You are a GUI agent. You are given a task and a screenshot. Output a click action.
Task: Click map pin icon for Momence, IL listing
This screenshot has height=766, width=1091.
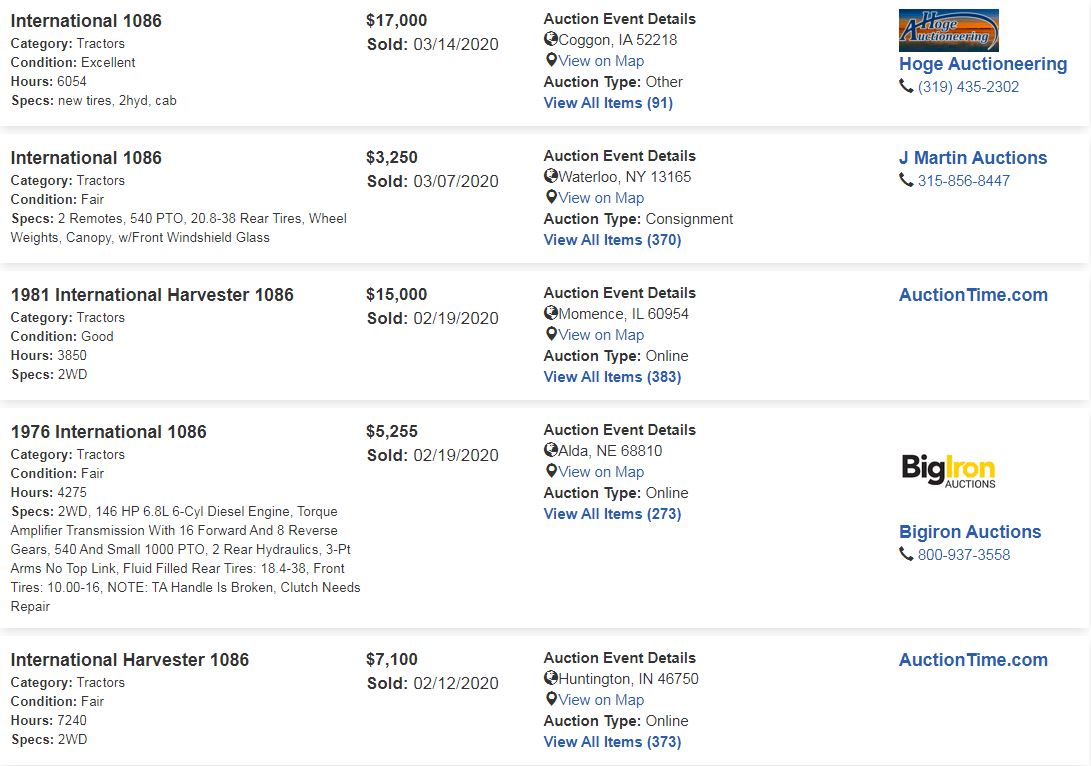[551, 334]
